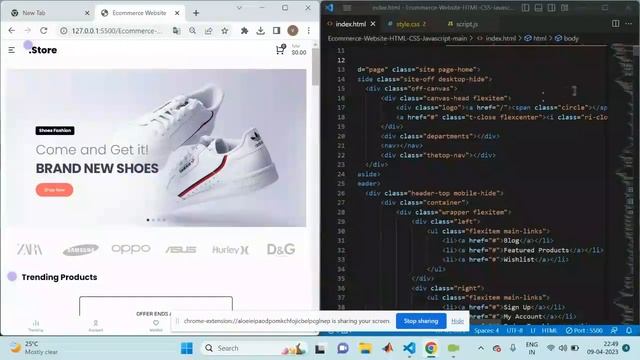Open Chrome three-dot menu

coord(309,31)
